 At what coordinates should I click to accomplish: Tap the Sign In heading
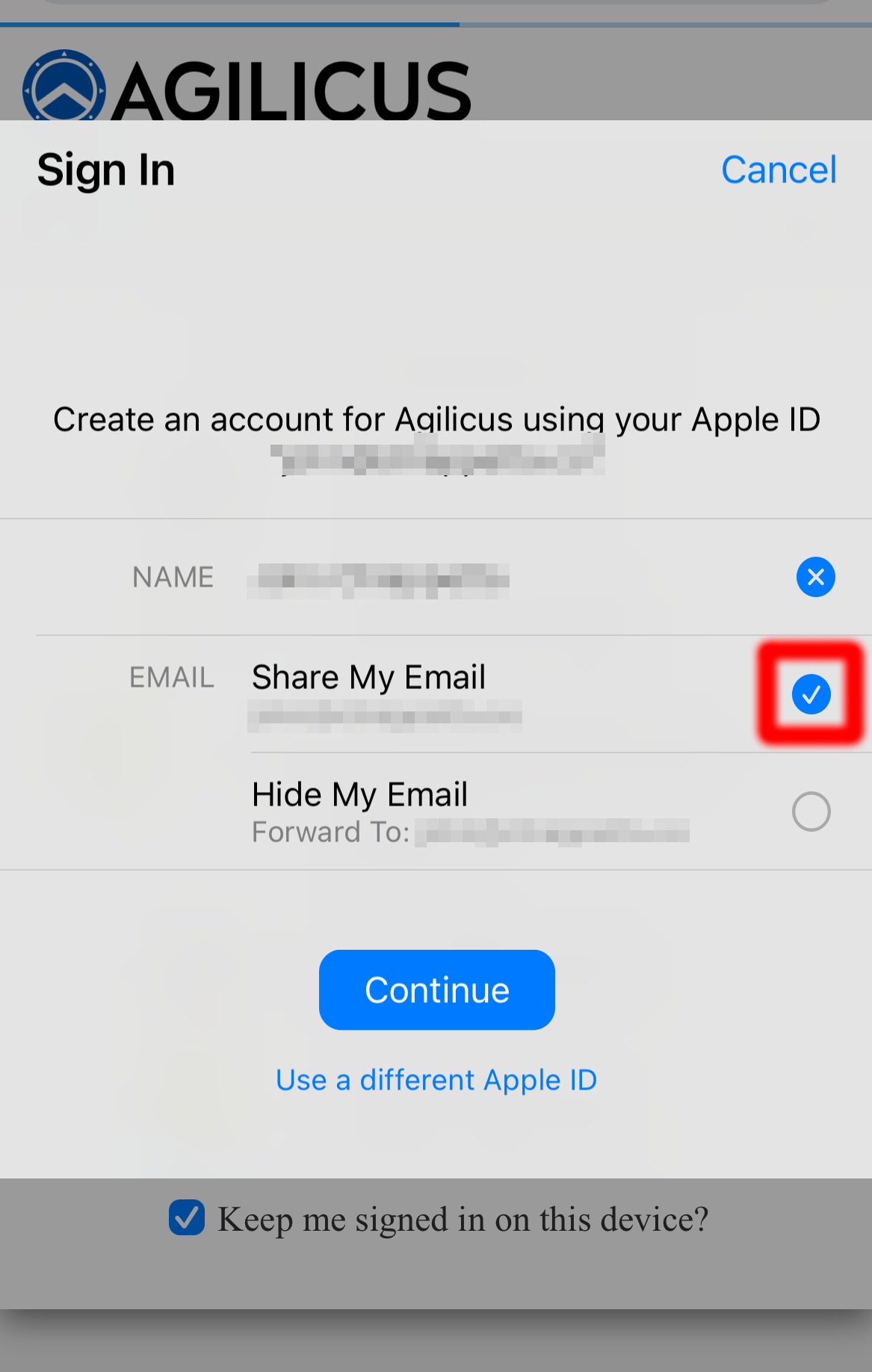(x=106, y=170)
